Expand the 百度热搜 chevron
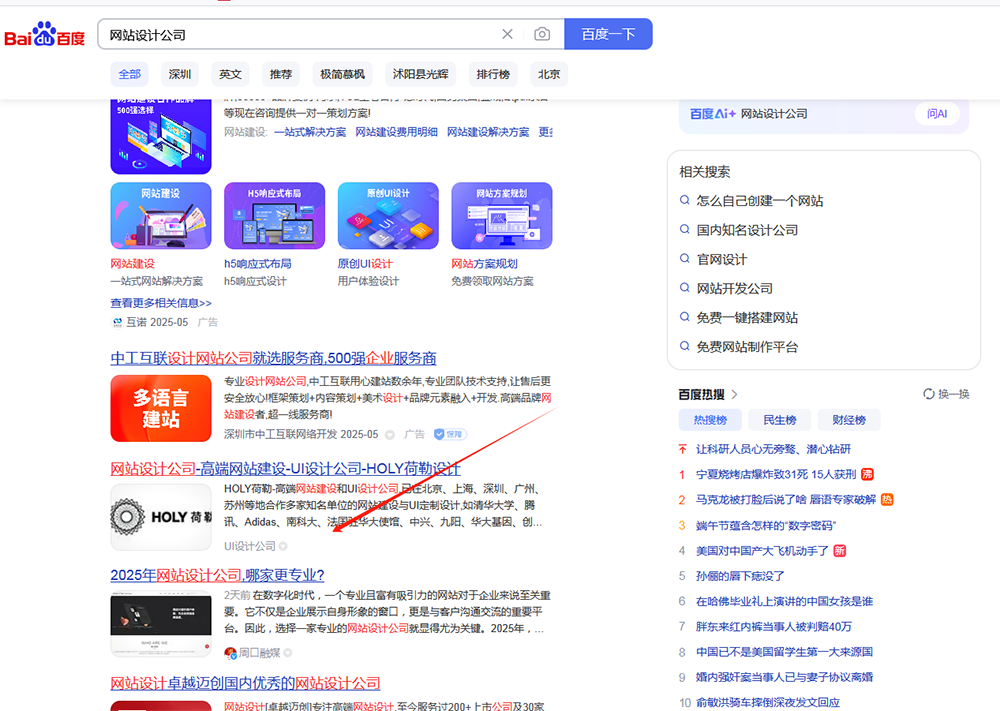The height and width of the screenshot is (711, 1000). (735, 395)
